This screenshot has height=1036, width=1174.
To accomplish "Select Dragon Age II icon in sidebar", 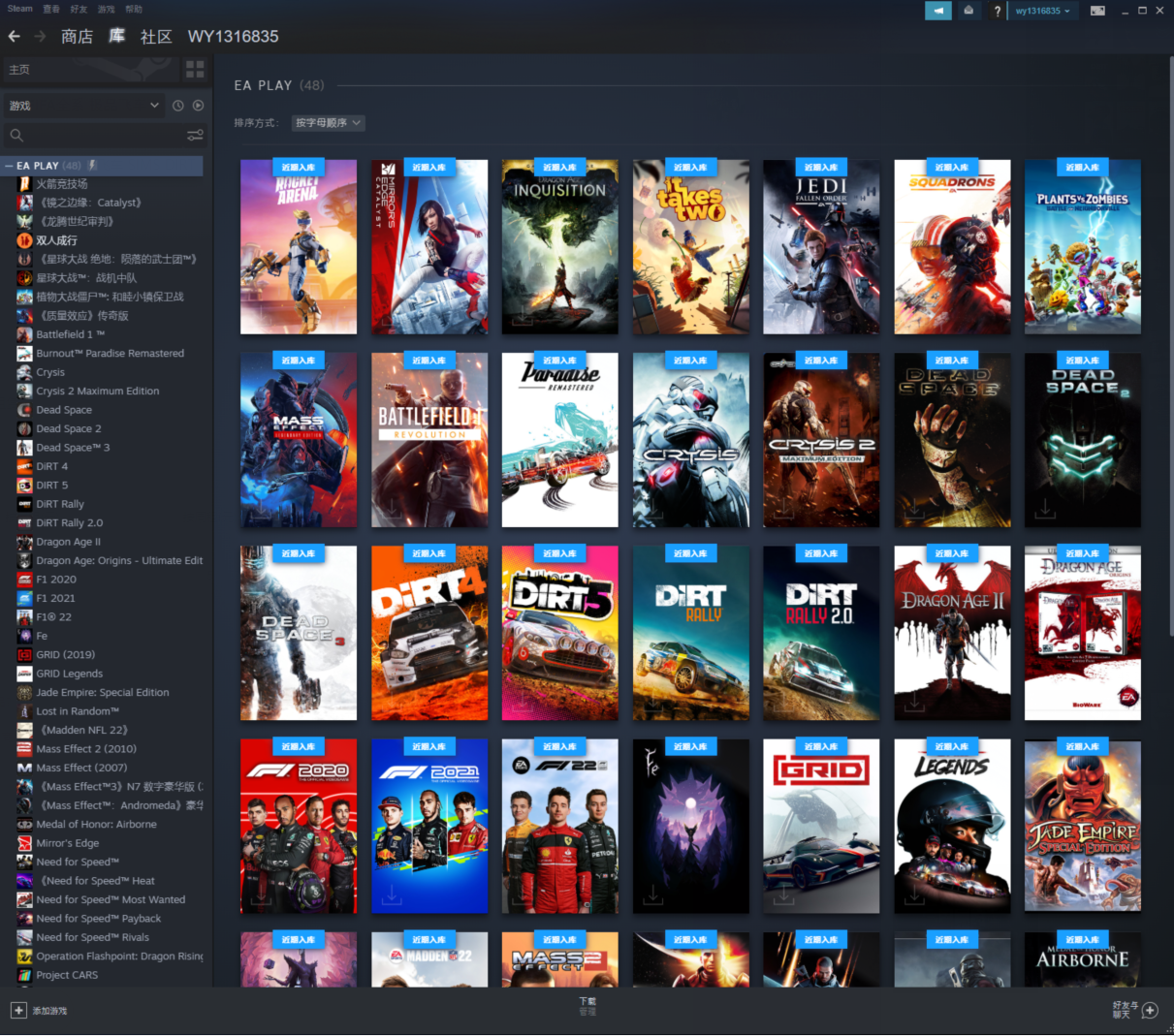I will click(x=24, y=542).
